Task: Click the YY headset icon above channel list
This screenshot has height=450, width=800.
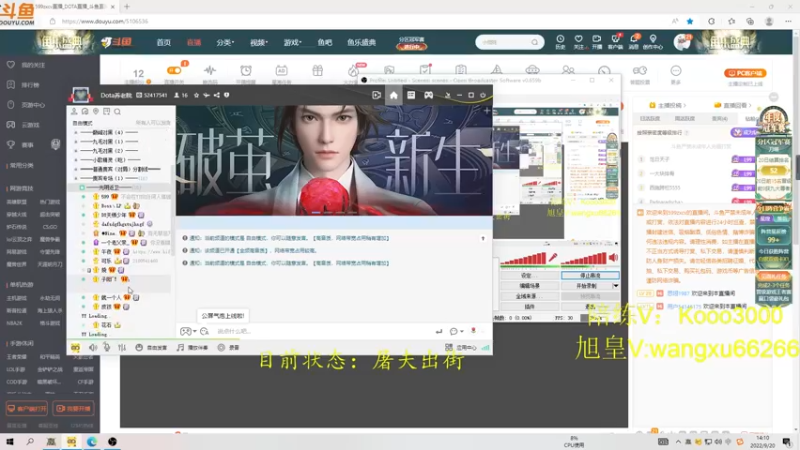Action: [85, 111]
